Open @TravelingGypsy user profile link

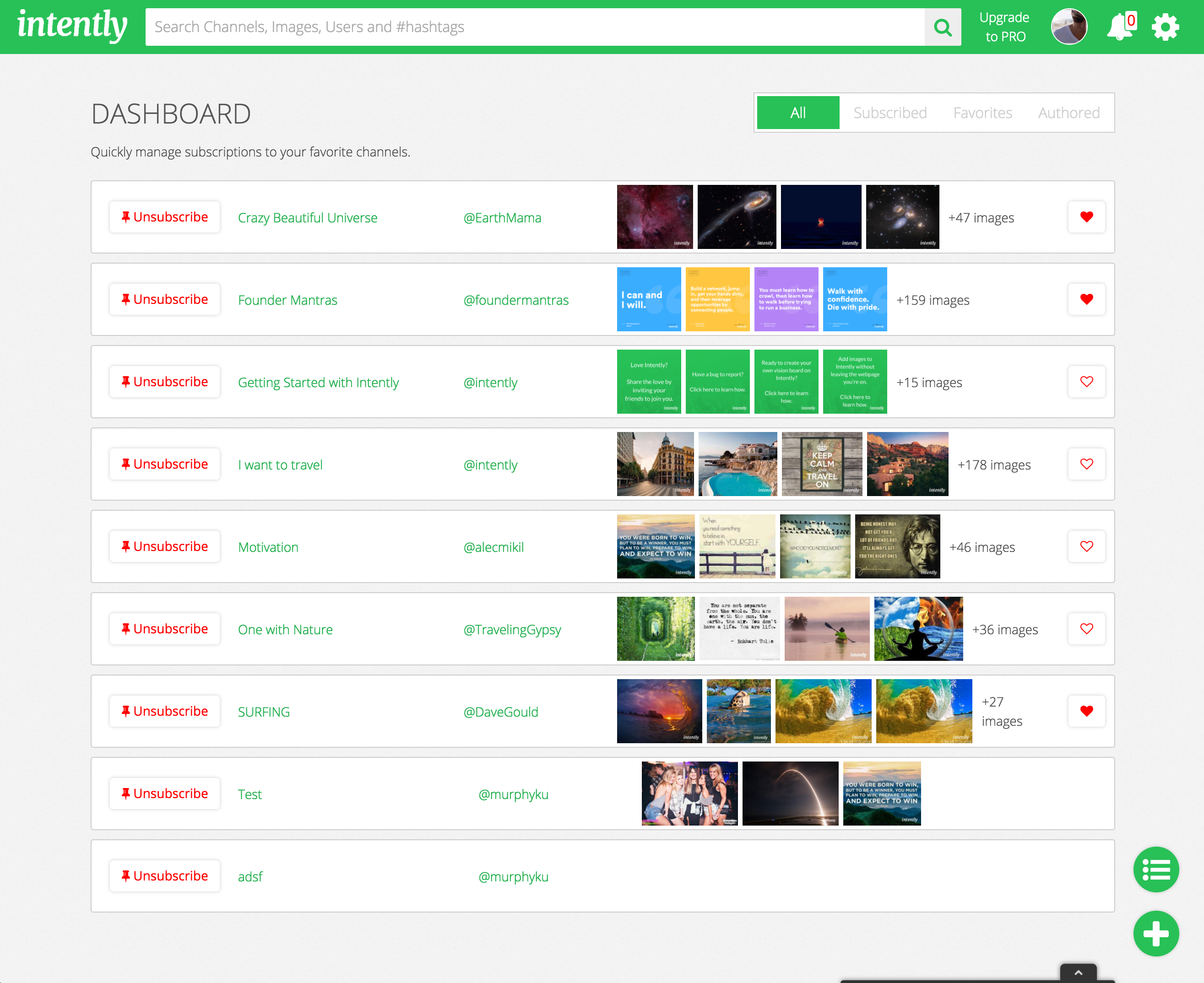[x=512, y=630]
